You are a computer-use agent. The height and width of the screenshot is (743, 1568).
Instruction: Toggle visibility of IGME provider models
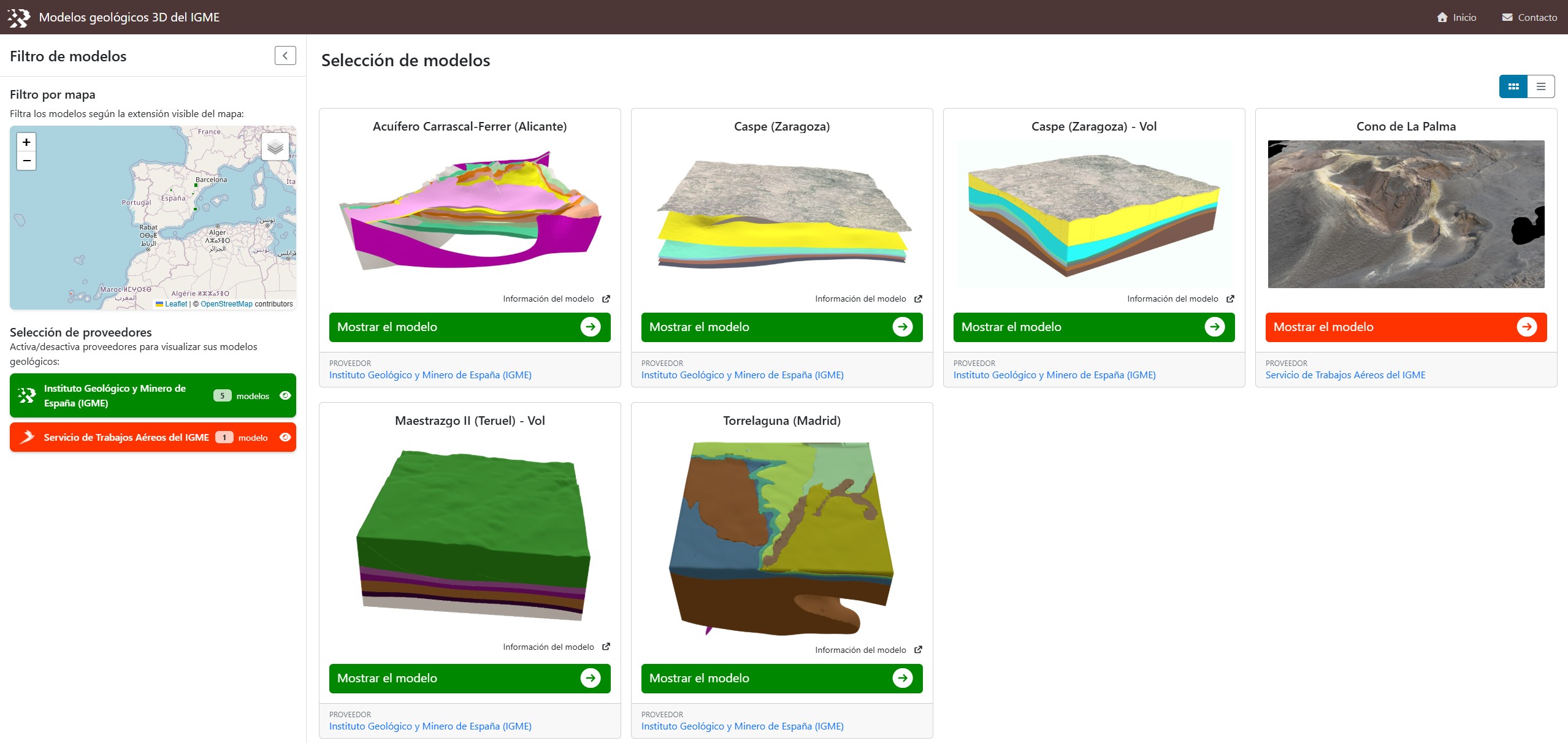[285, 395]
